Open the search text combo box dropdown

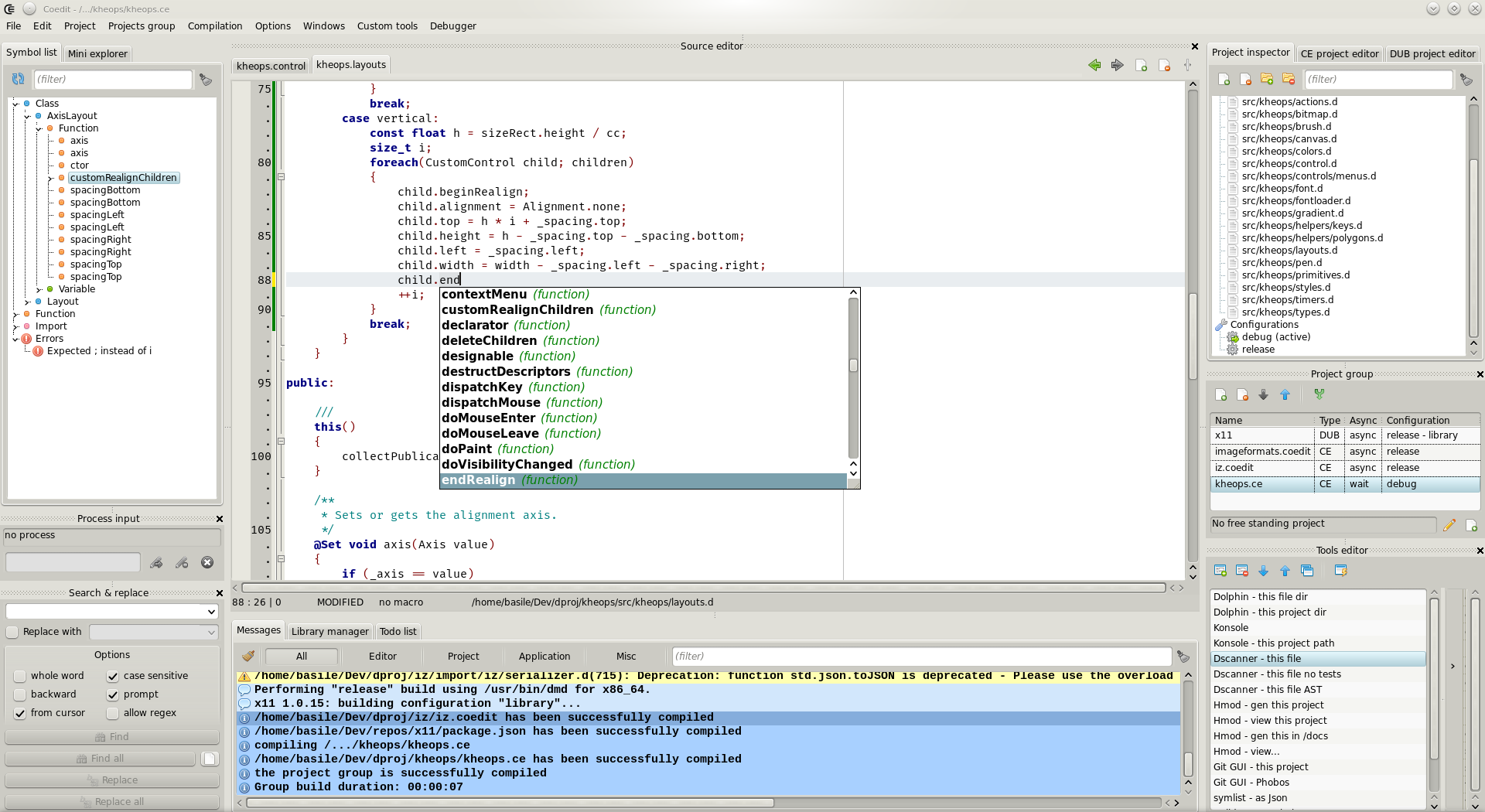point(211,612)
